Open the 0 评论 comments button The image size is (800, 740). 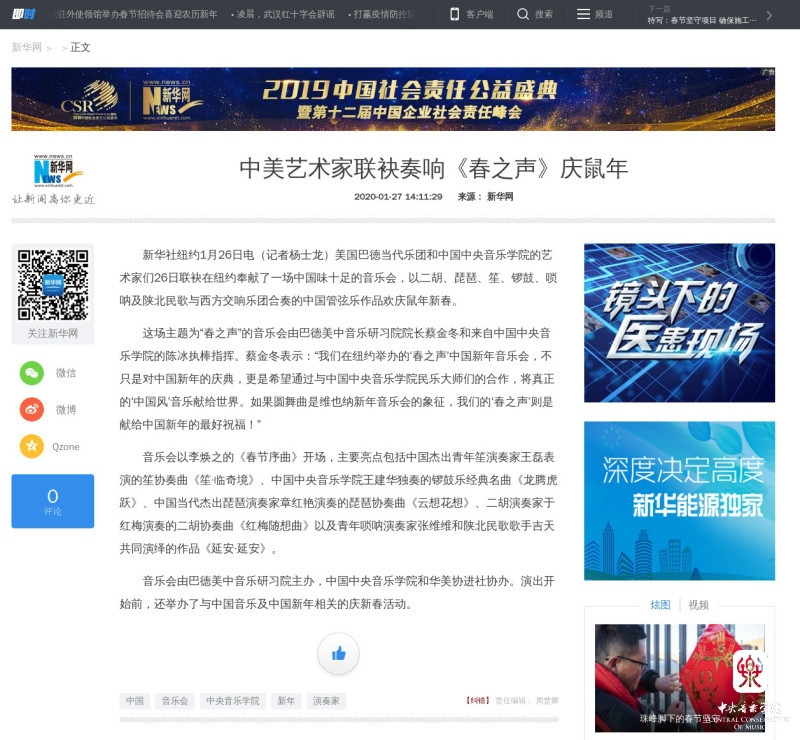click(x=52, y=501)
